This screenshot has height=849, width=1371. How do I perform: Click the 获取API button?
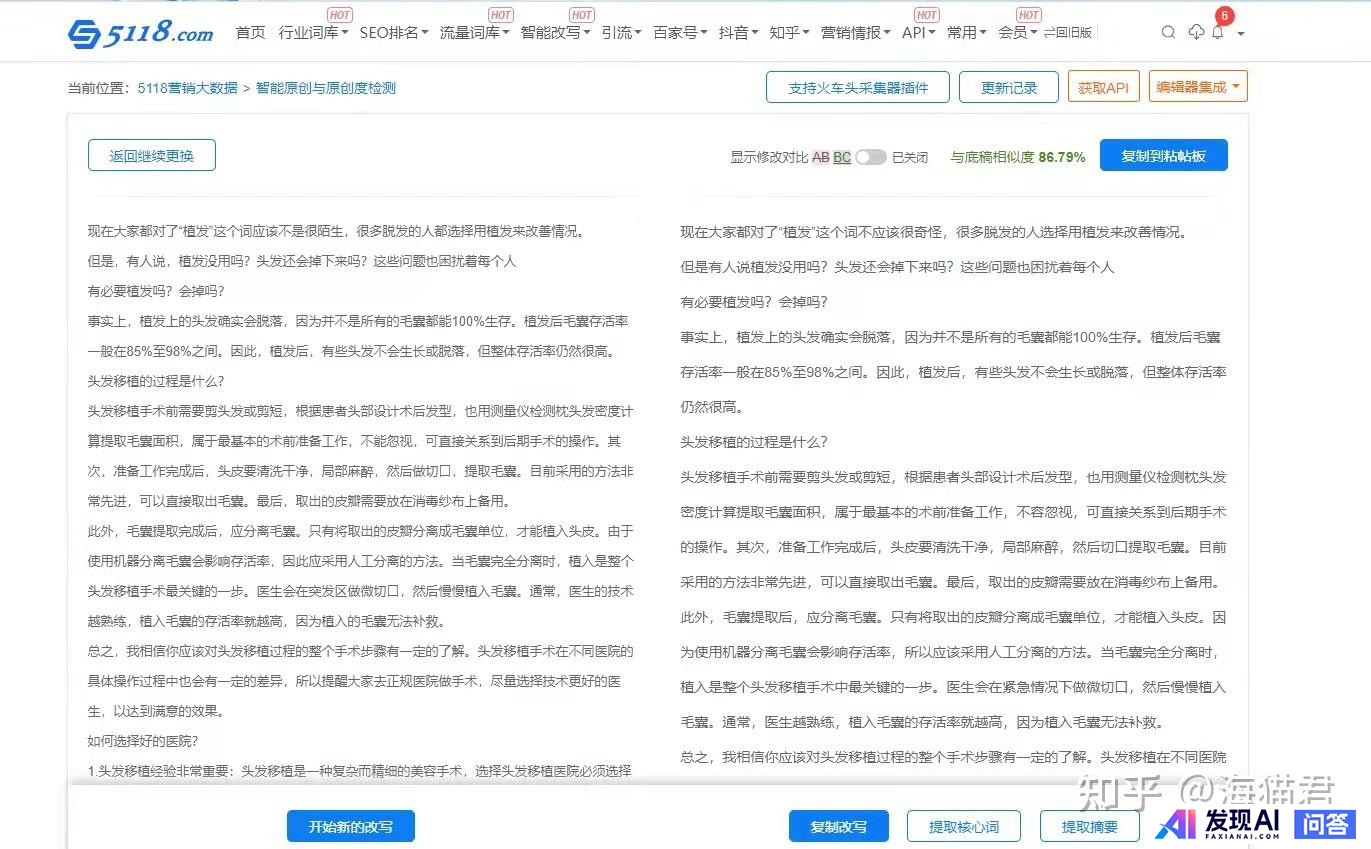pyautogui.click(x=1103, y=87)
